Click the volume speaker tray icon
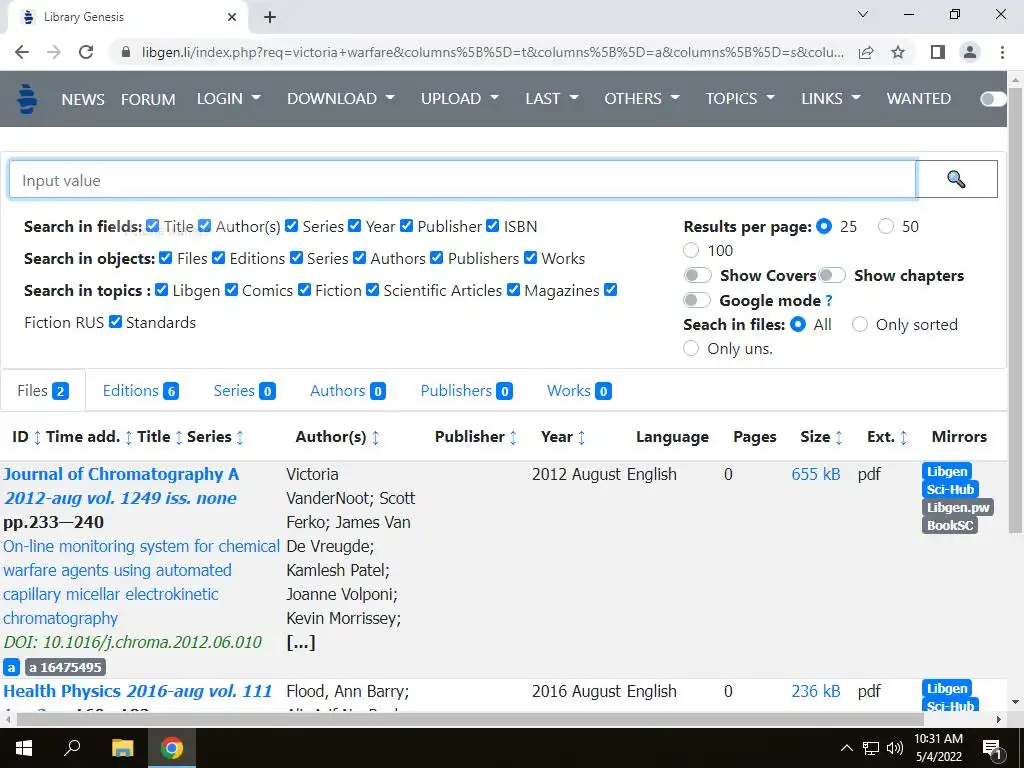The image size is (1024, 768). tap(895, 748)
